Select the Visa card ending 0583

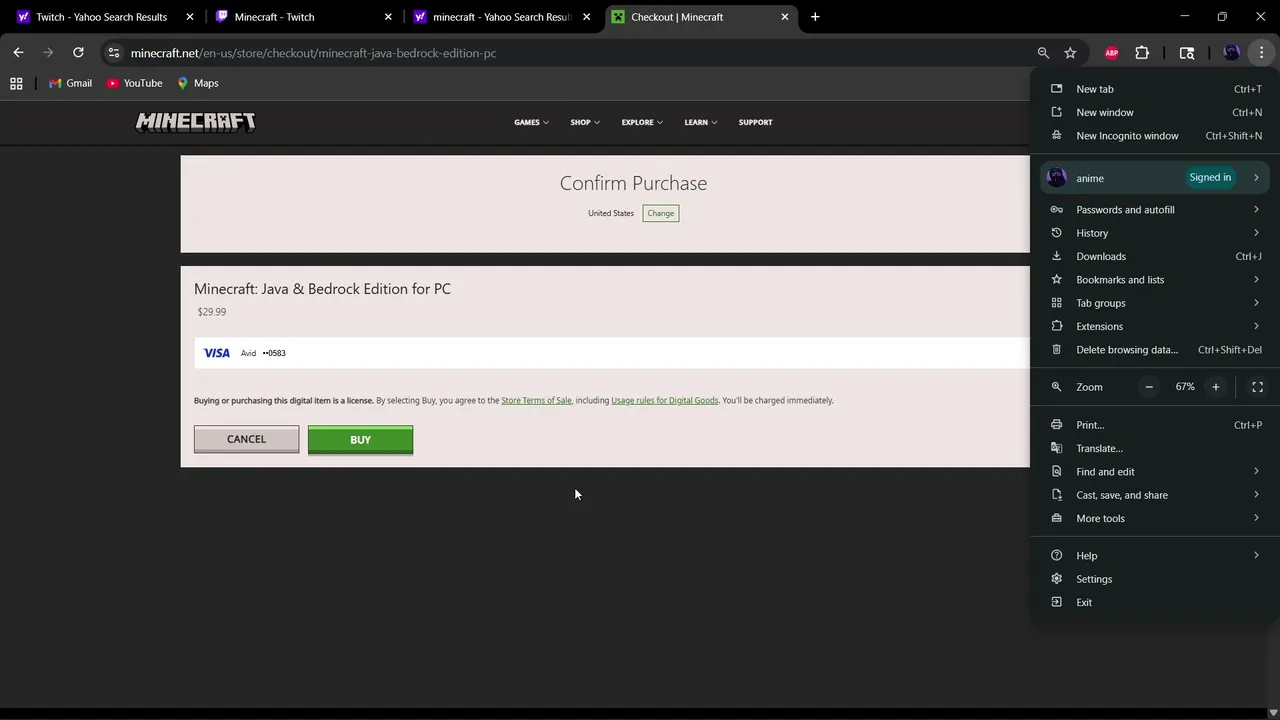pyautogui.click(x=611, y=353)
